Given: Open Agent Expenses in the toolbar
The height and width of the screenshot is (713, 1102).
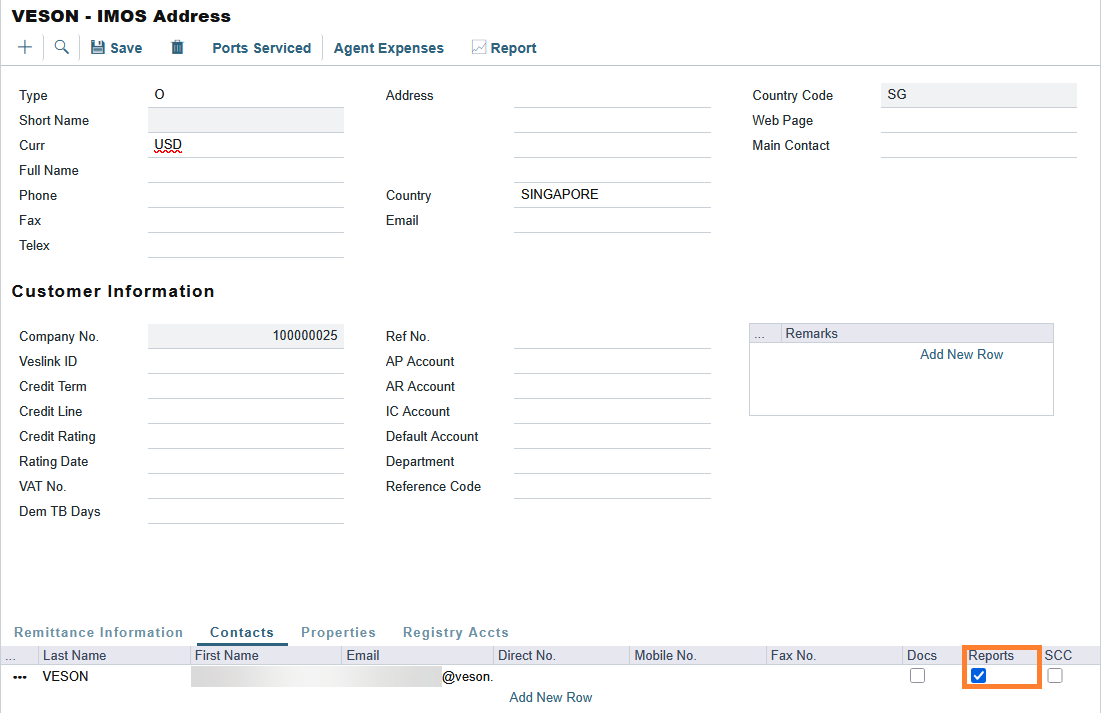Looking at the screenshot, I should [x=389, y=48].
